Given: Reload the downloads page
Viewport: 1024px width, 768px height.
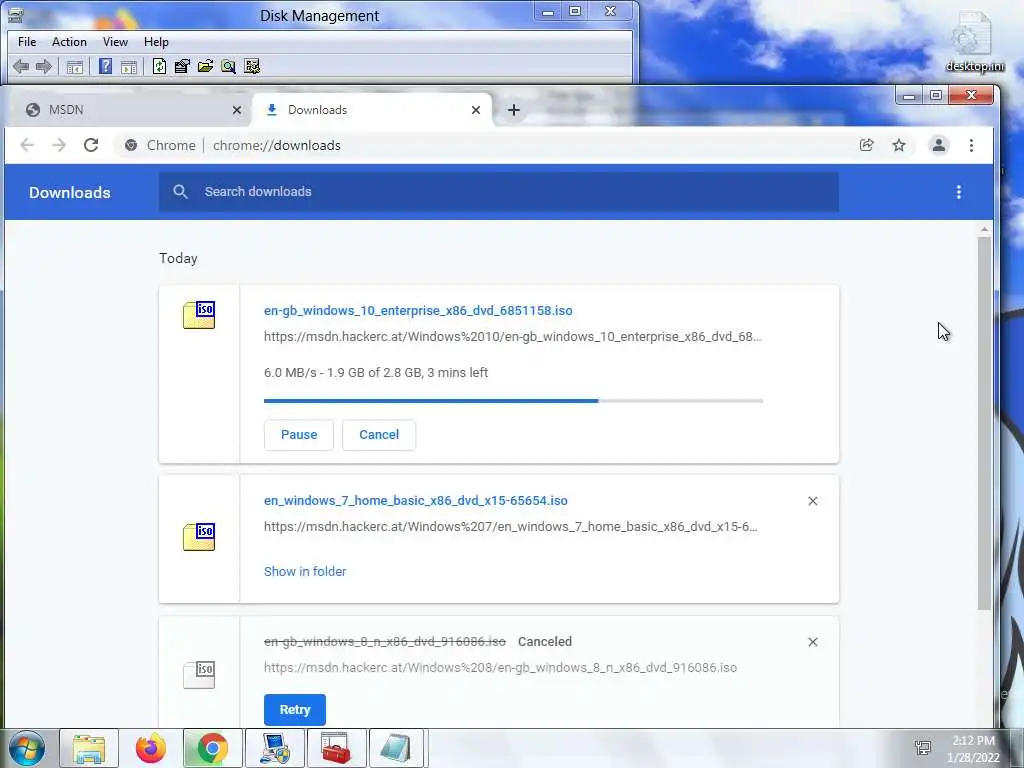Looking at the screenshot, I should pos(91,145).
